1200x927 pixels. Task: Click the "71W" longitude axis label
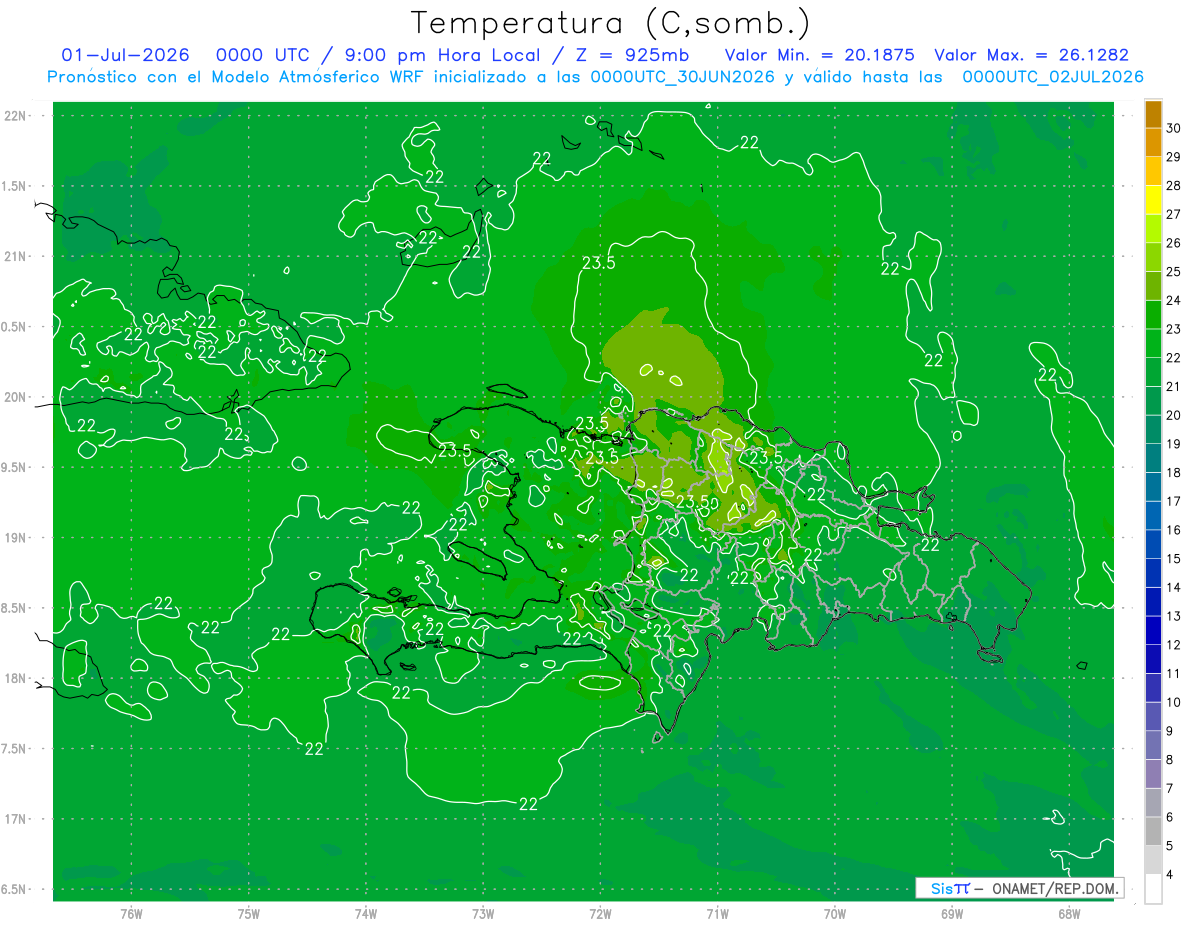pyautogui.click(x=717, y=914)
